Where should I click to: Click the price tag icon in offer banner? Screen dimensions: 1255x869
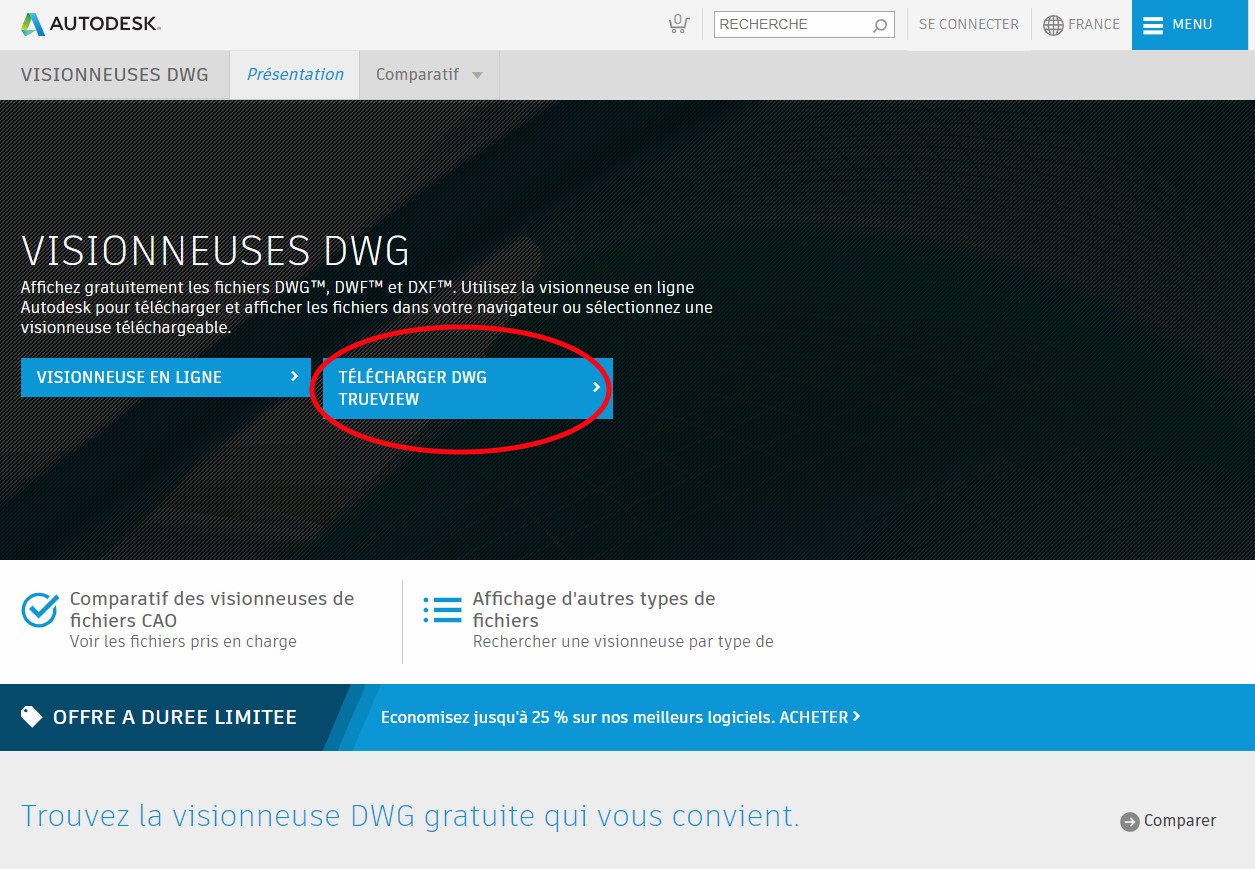click(x=32, y=717)
